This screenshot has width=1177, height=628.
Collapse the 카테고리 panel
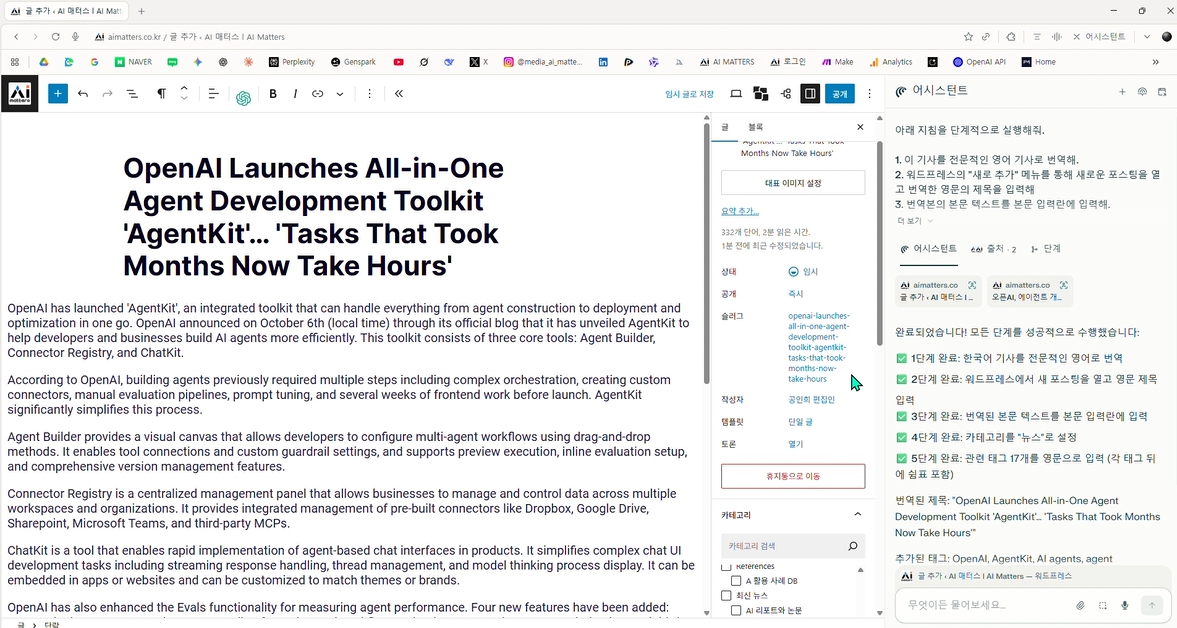tap(857, 514)
